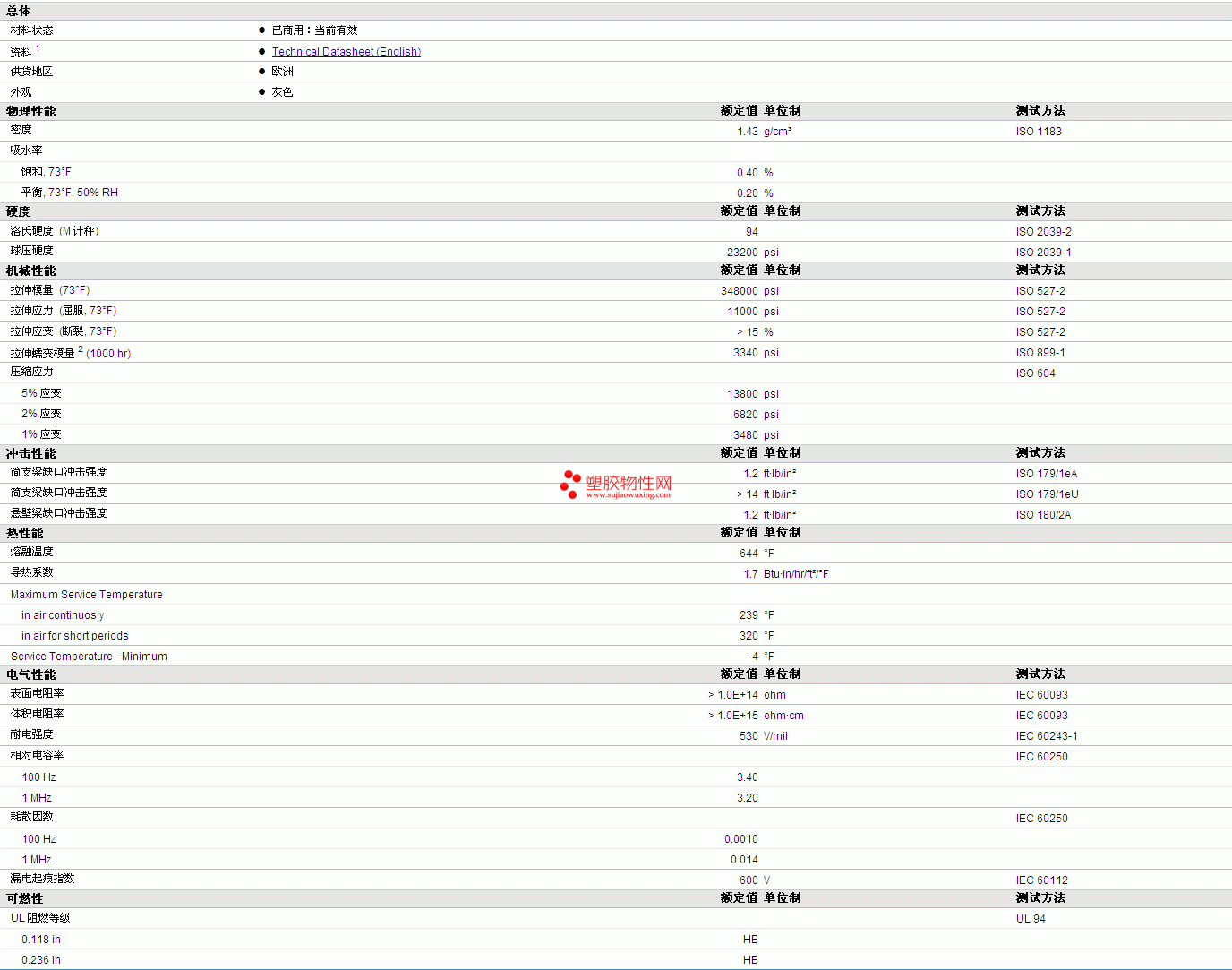The image size is (1232, 970).
Task: Click the 机械性能 section heading
Action: (31, 270)
